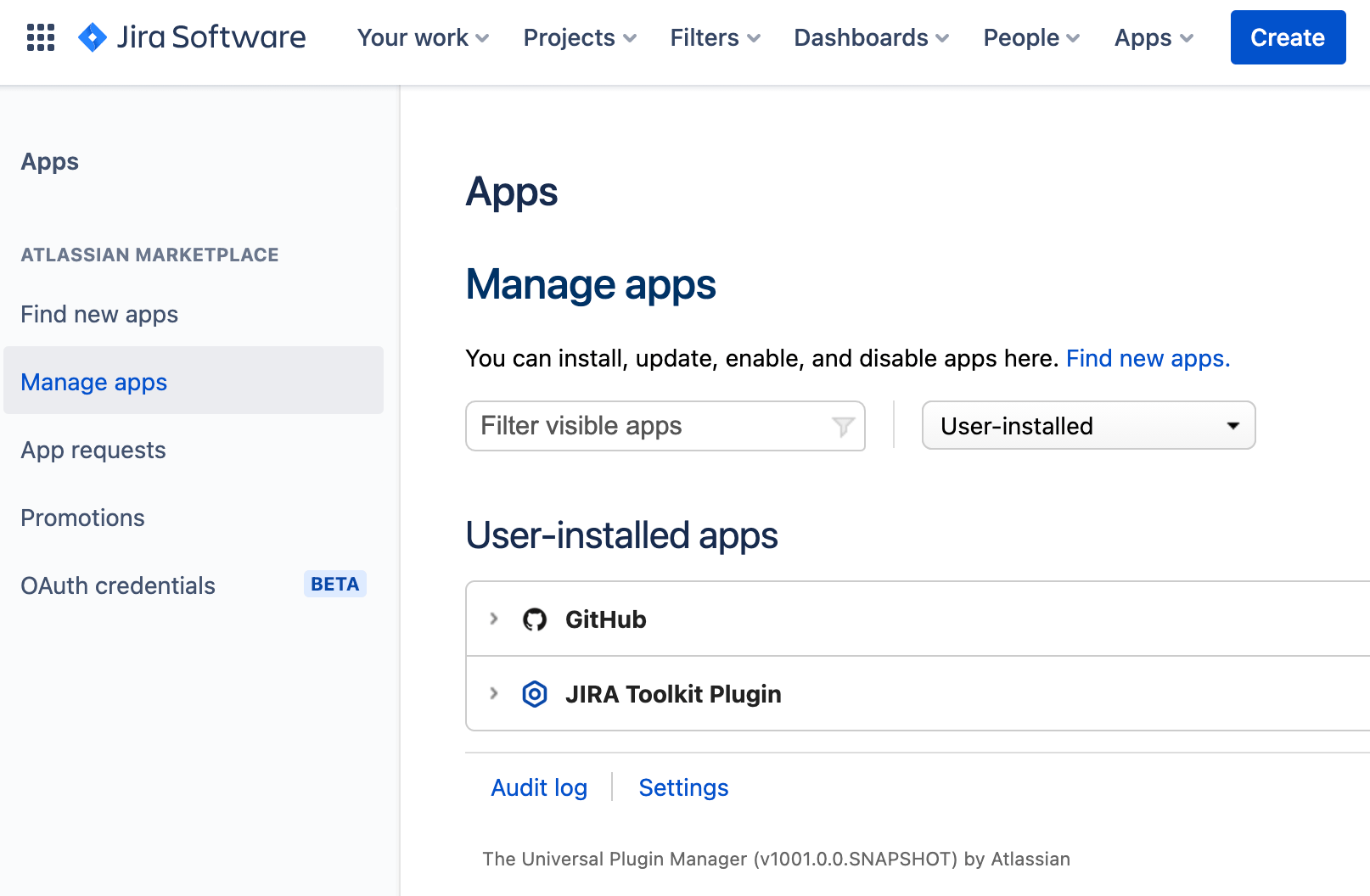Open the Projects menu
Viewport: 1370px width, 896px height.
(578, 37)
